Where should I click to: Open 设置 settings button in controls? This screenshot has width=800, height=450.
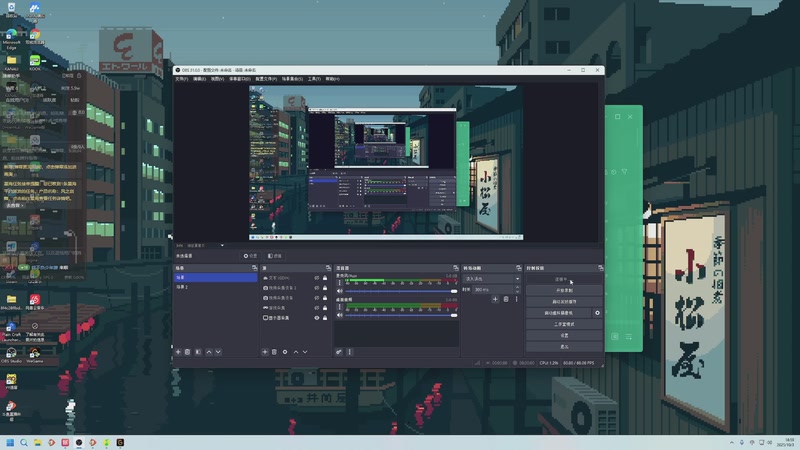coord(564,335)
